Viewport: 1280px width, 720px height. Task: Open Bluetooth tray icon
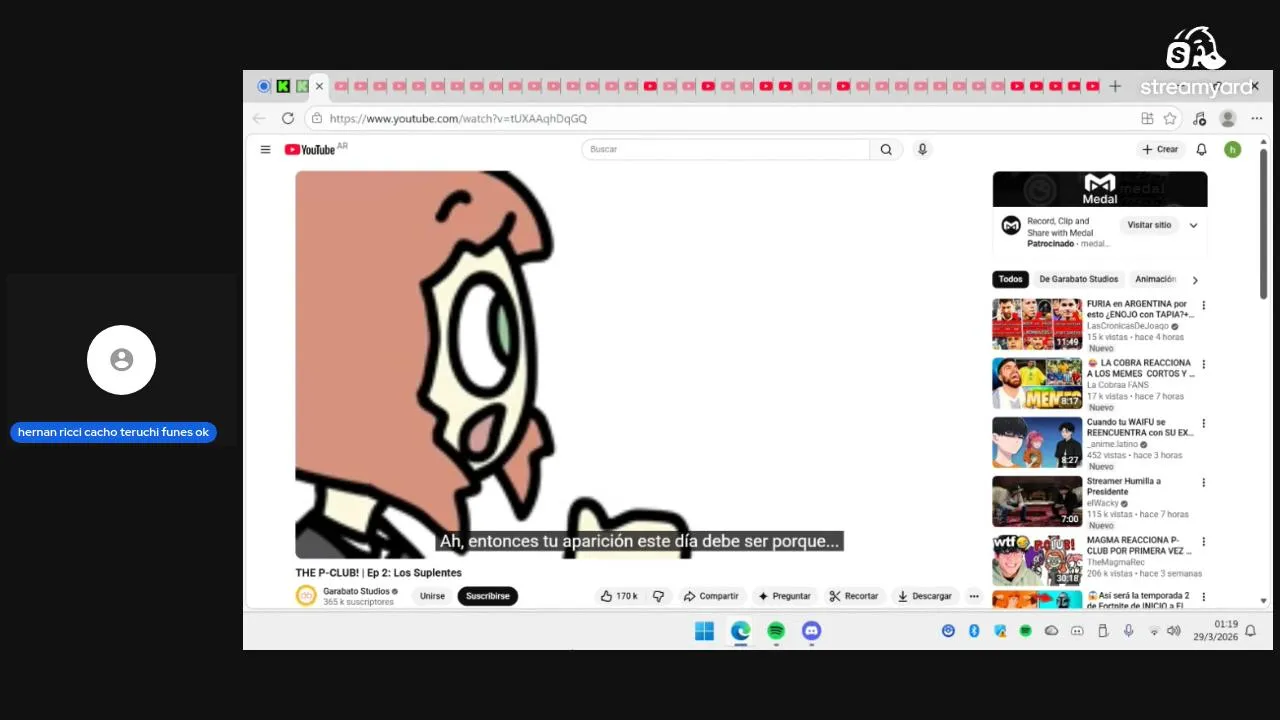pyautogui.click(x=974, y=631)
